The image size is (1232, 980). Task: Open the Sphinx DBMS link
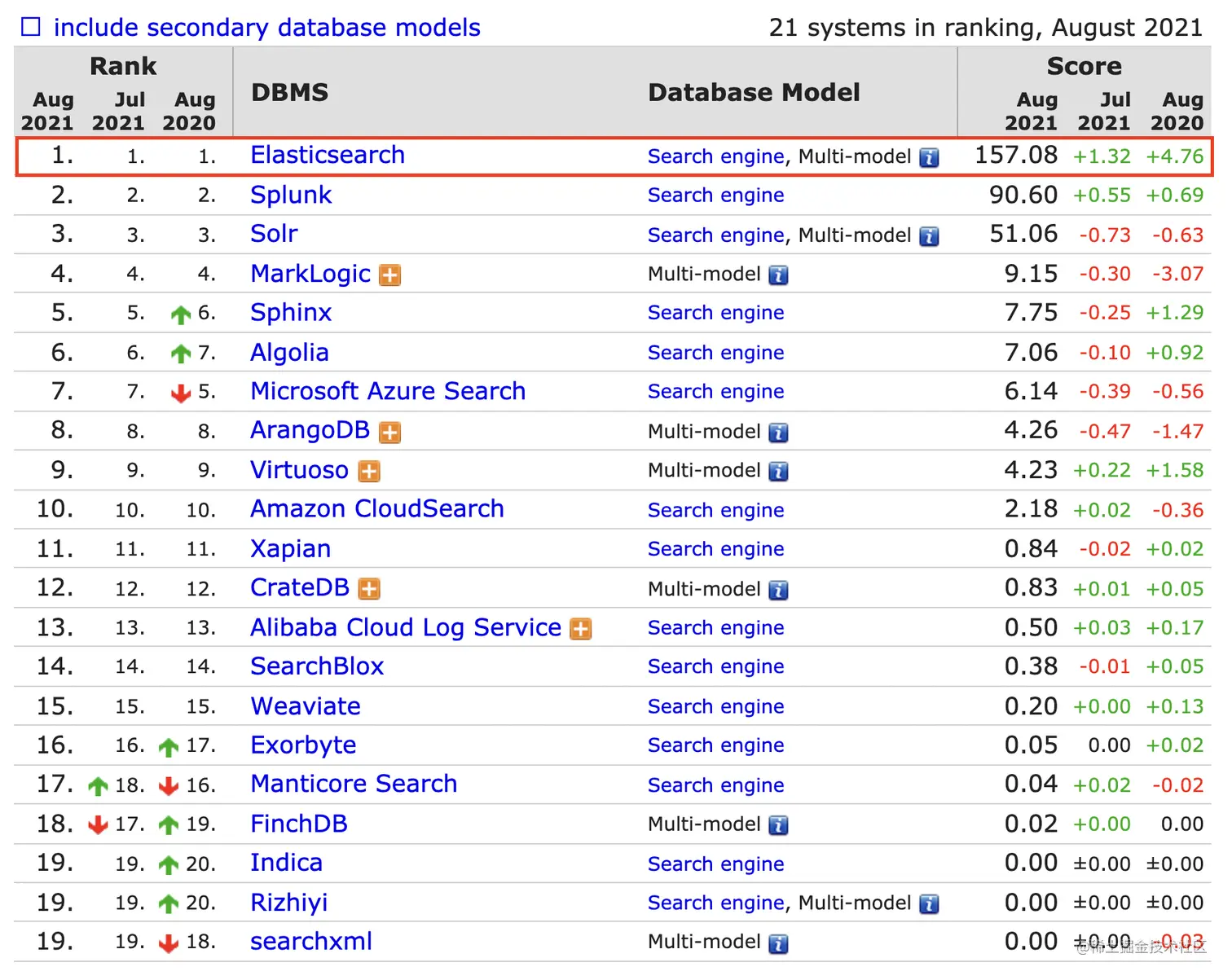pos(291,313)
